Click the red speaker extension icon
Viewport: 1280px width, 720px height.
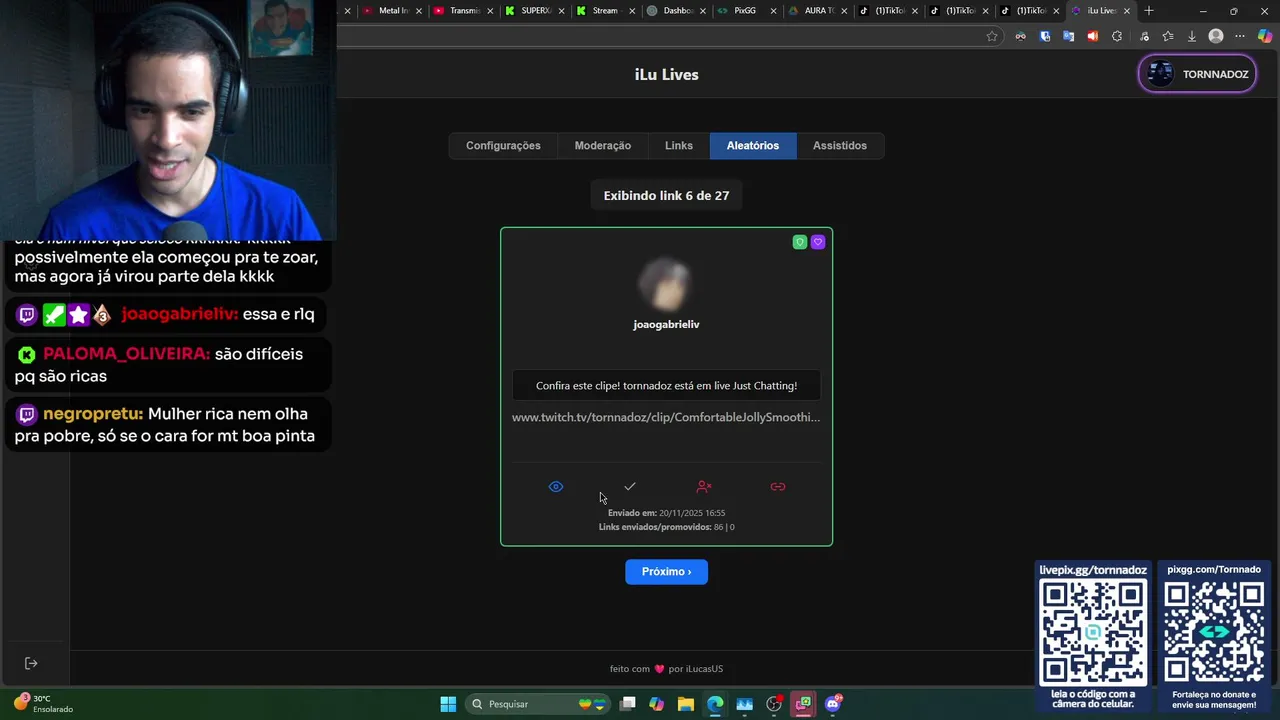click(x=1092, y=36)
